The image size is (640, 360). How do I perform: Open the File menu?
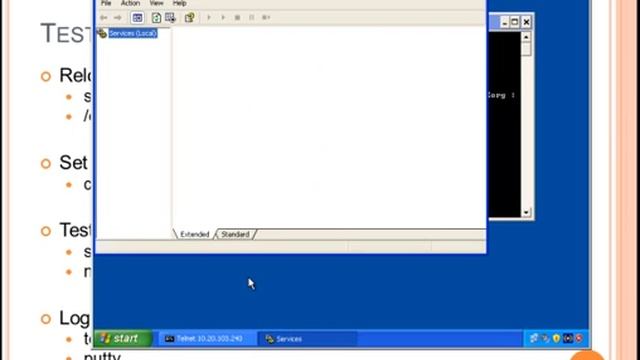(x=106, y=3)
